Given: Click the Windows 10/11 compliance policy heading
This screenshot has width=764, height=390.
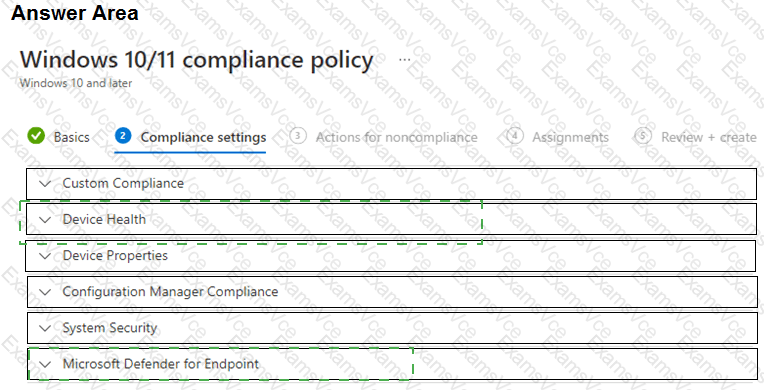Looking at the screenshot, I should 197,59.
